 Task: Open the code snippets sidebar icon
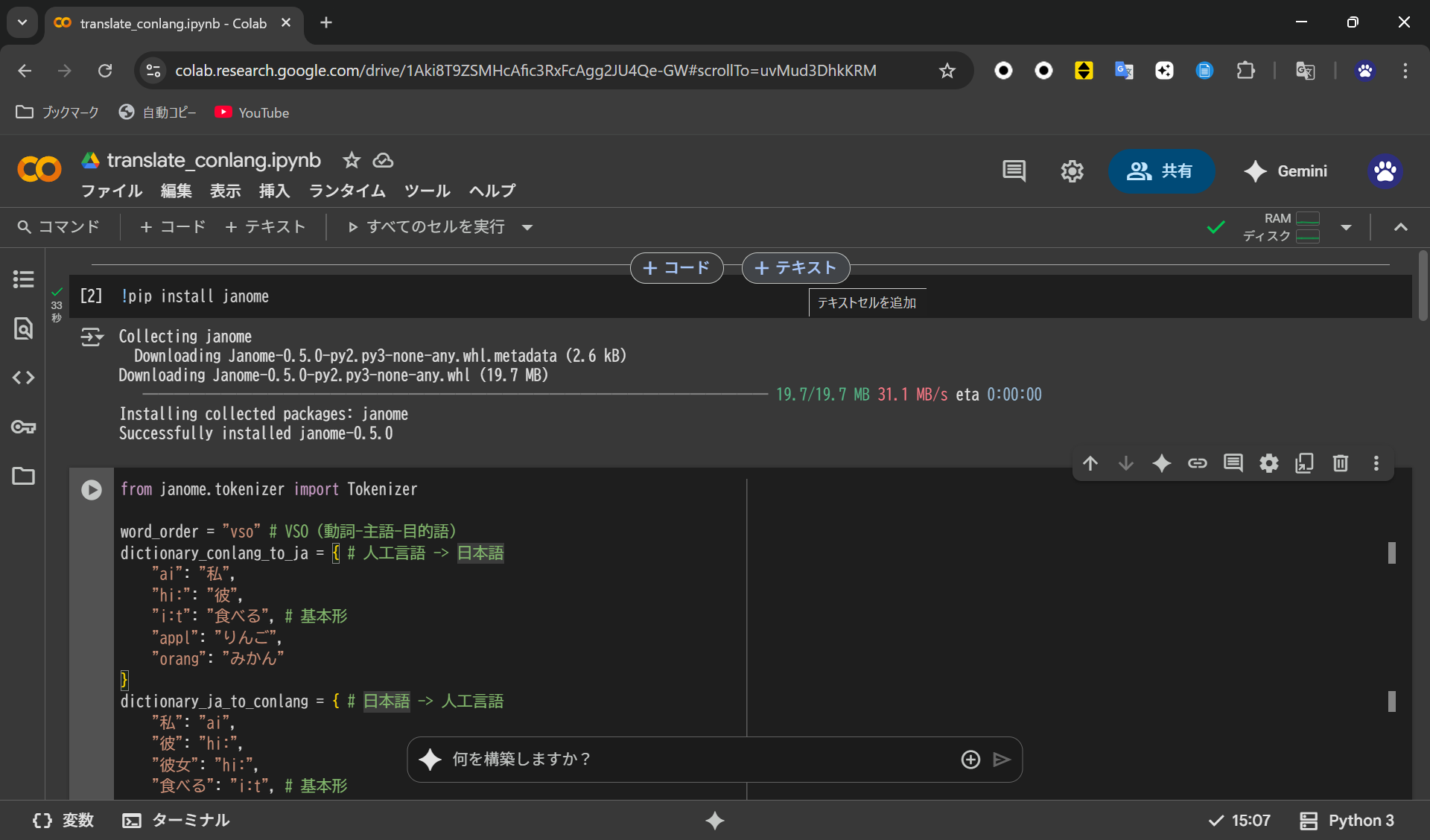point(23,378)
